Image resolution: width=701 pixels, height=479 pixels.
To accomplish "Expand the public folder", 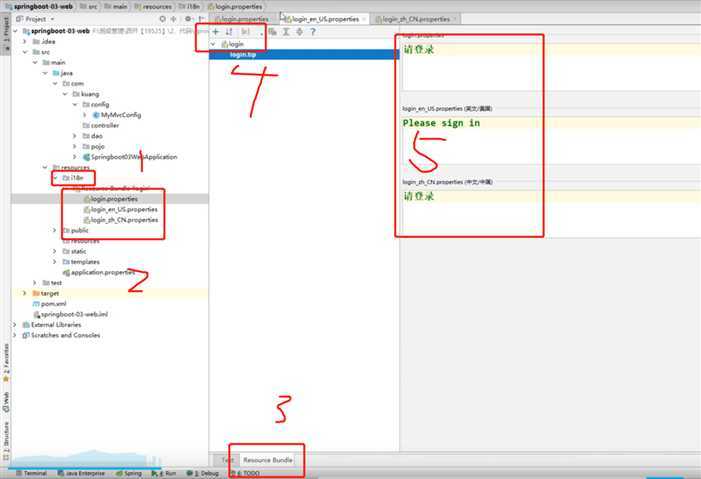I will (x=55, y=230).
